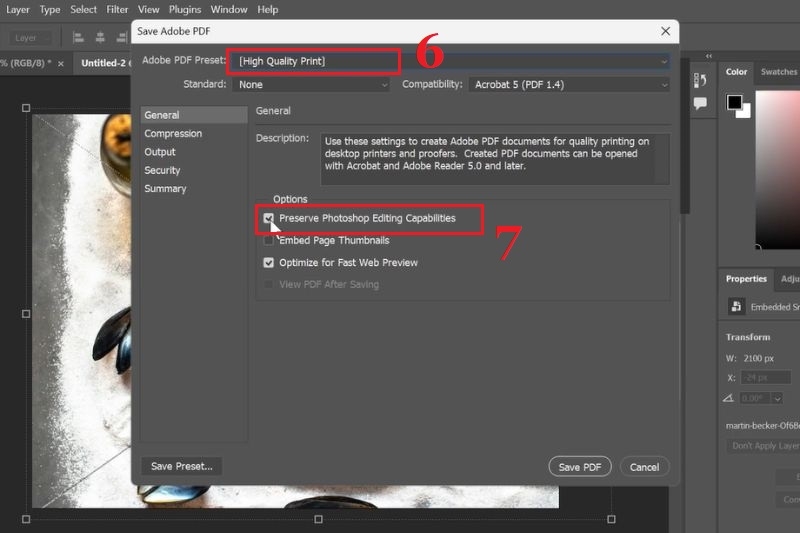This screenshot has height=533, width=800.
Task: Pick a color in the Color field
Action: (x=778, y=170)
